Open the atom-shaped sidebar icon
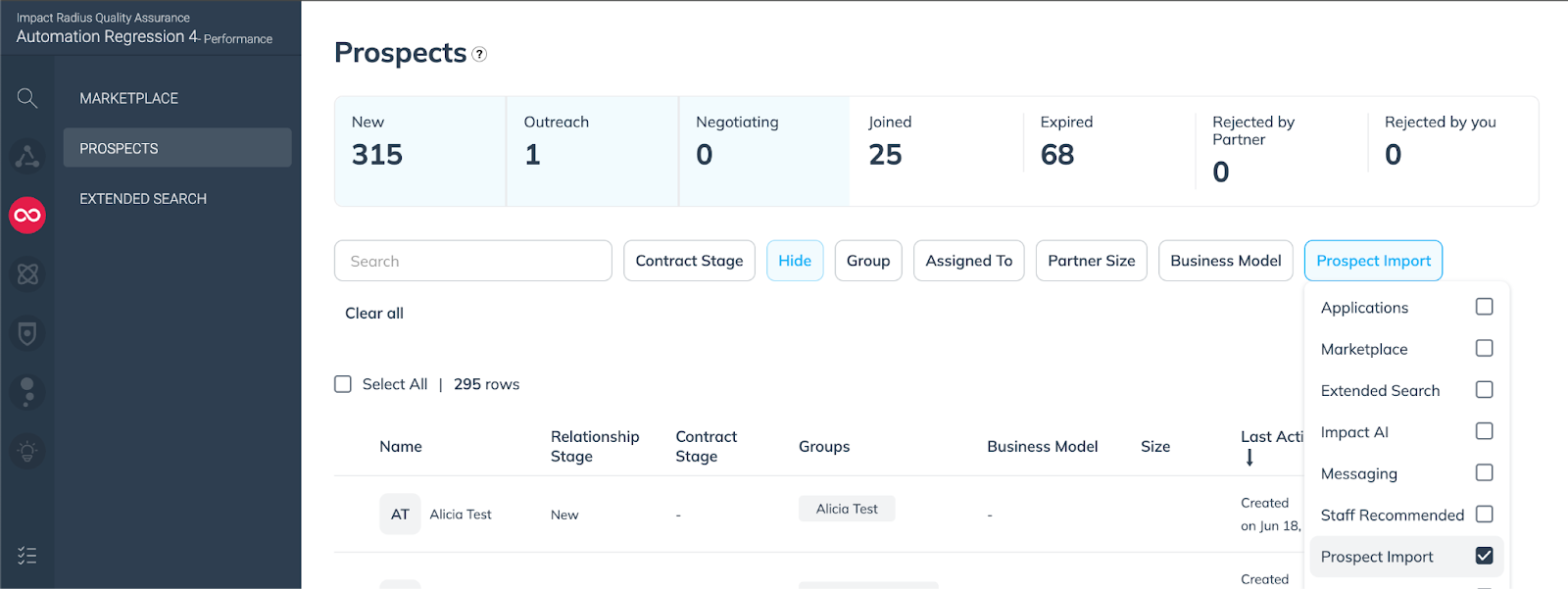Viewport: 1568px width, 589px height. [x=27, y=274]
